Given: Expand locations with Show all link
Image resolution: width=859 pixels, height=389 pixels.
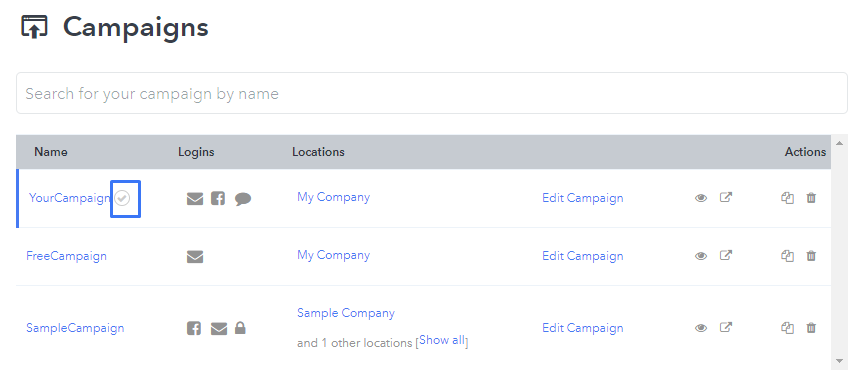Looking at the screenshot, I should coord(442,340).
